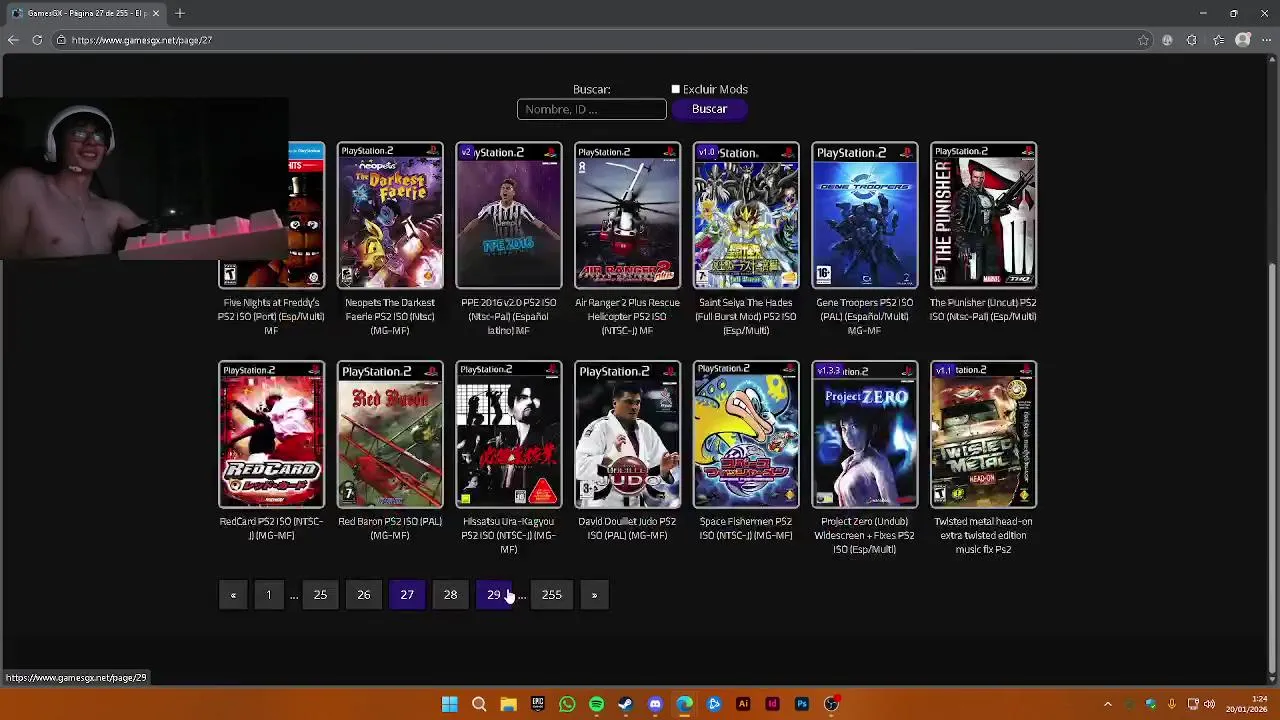Open Adobe Illustrator from the taskbar
Image resolution: width=1280 pixels, height=720 pixels.
(743, 704)
